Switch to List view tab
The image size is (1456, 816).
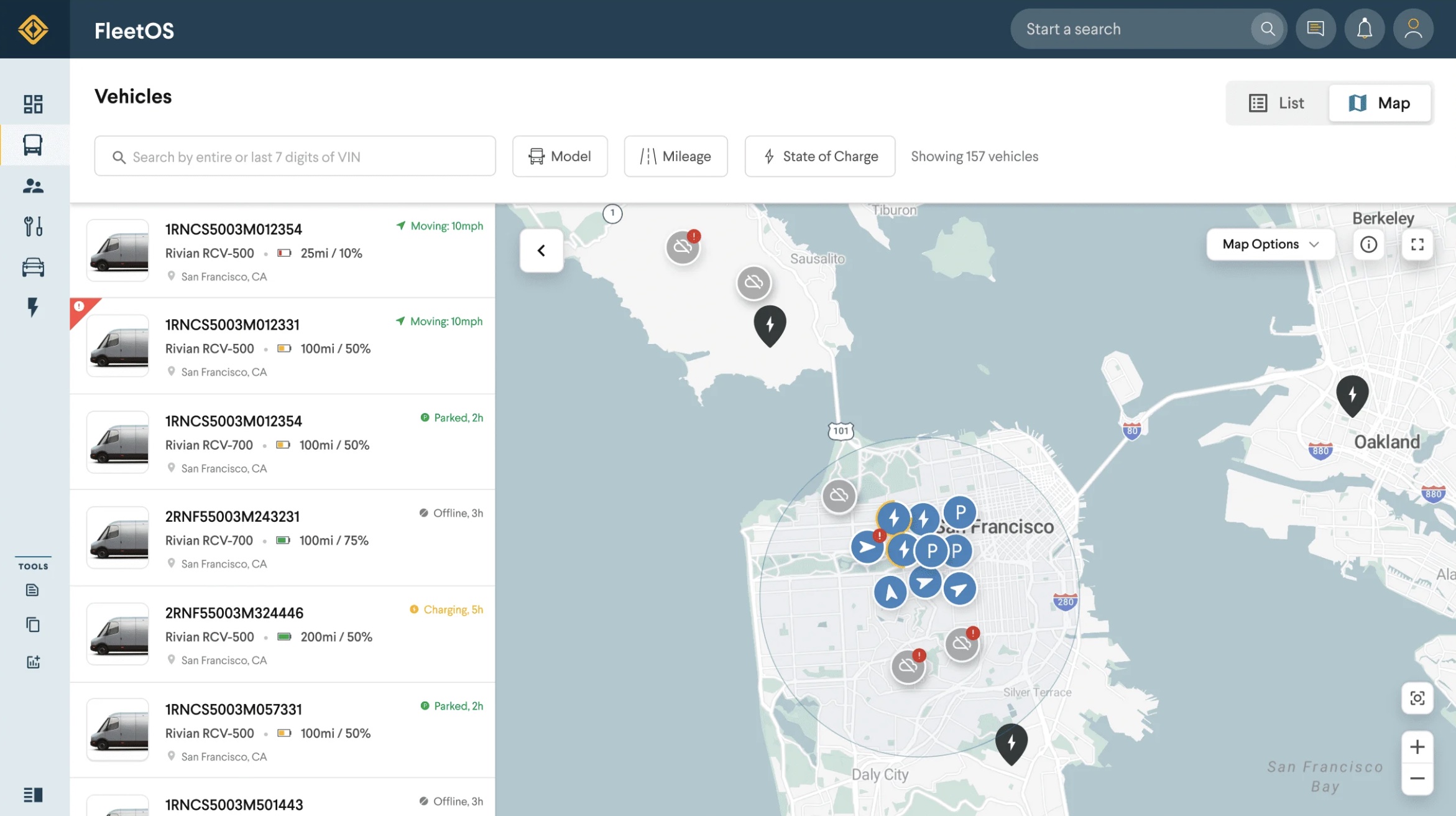tap(1278, 103)
